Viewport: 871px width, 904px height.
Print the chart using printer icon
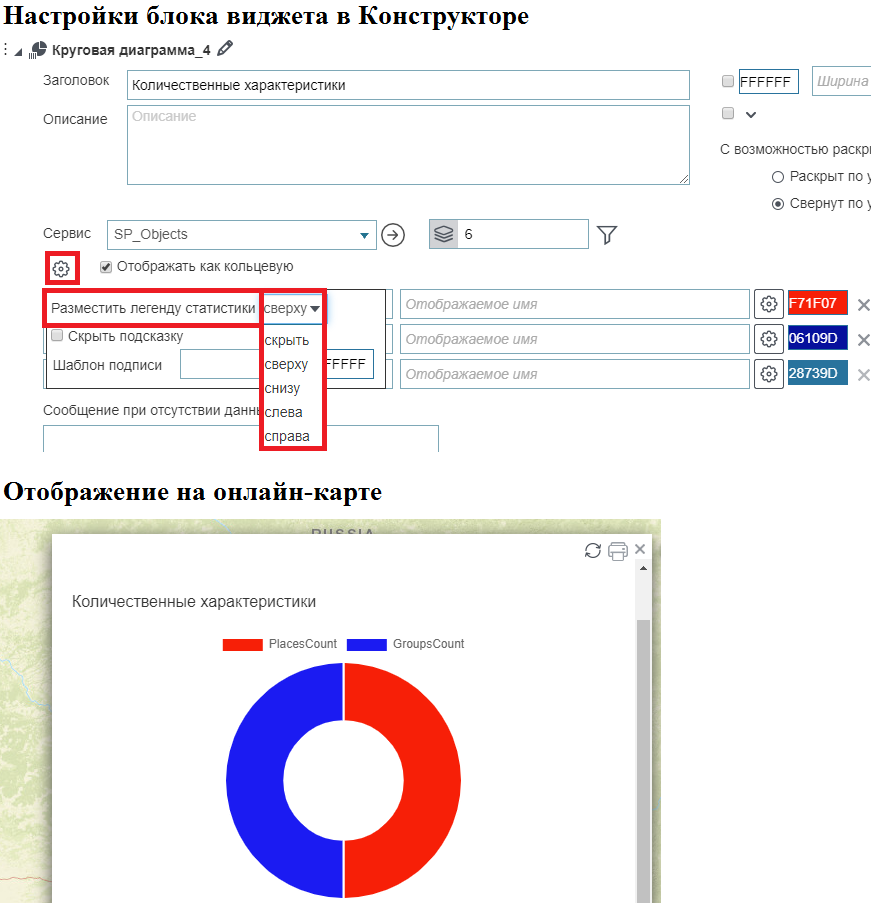(618, 551)
